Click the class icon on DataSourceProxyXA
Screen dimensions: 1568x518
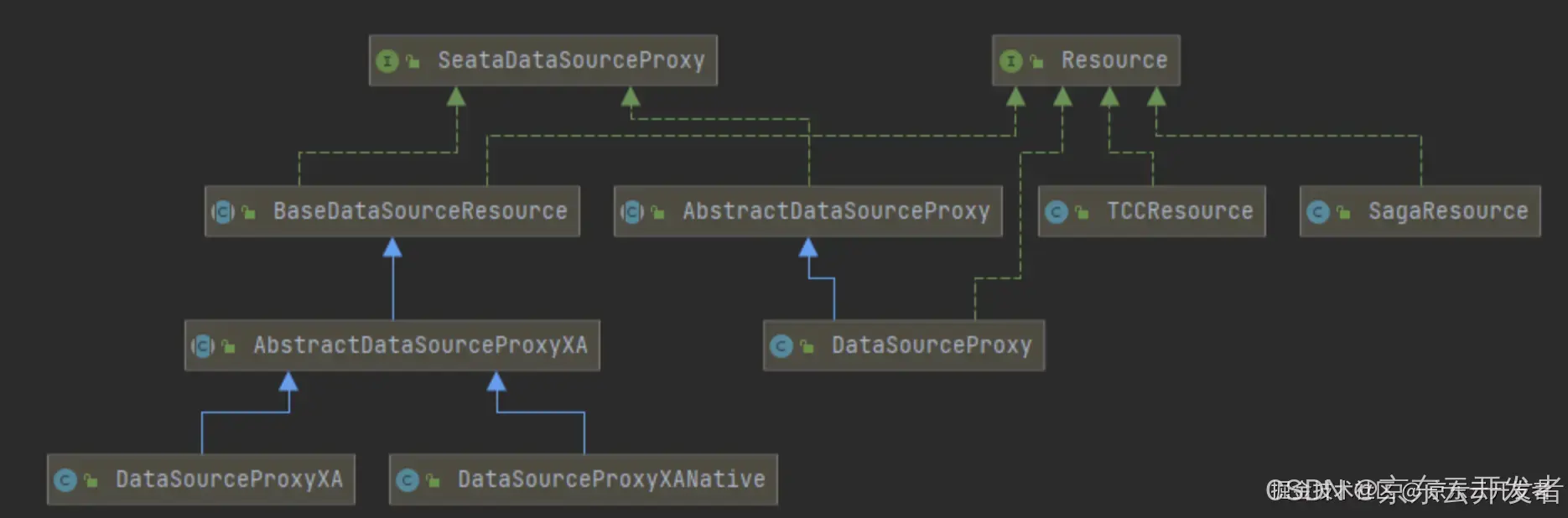65,480
